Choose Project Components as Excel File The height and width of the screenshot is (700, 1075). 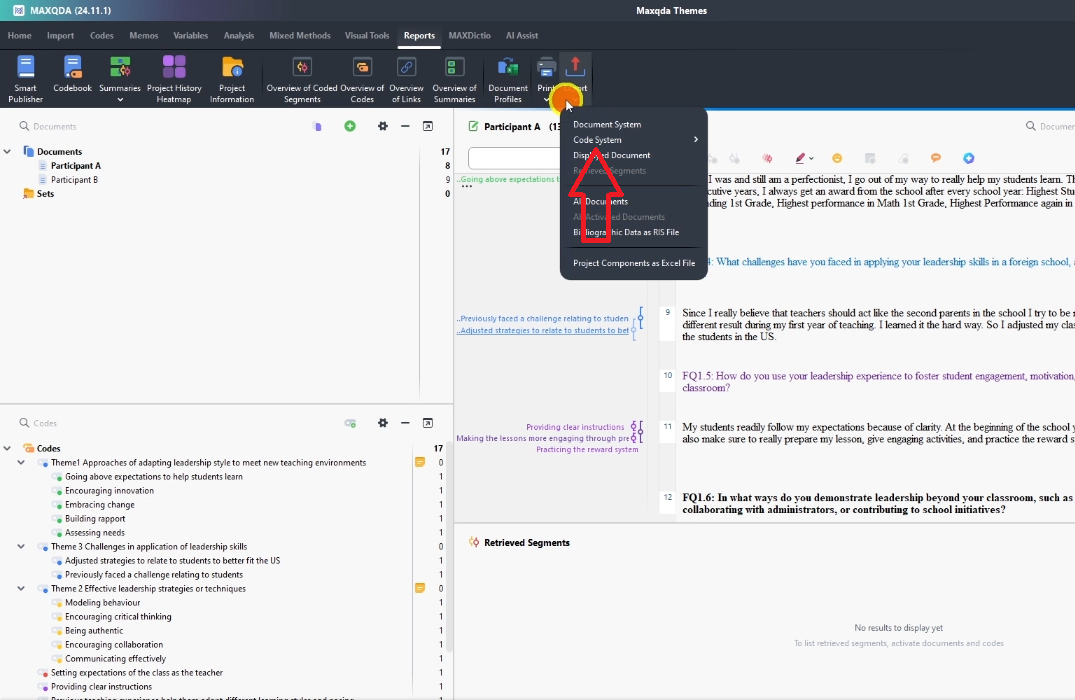(633, 263)
